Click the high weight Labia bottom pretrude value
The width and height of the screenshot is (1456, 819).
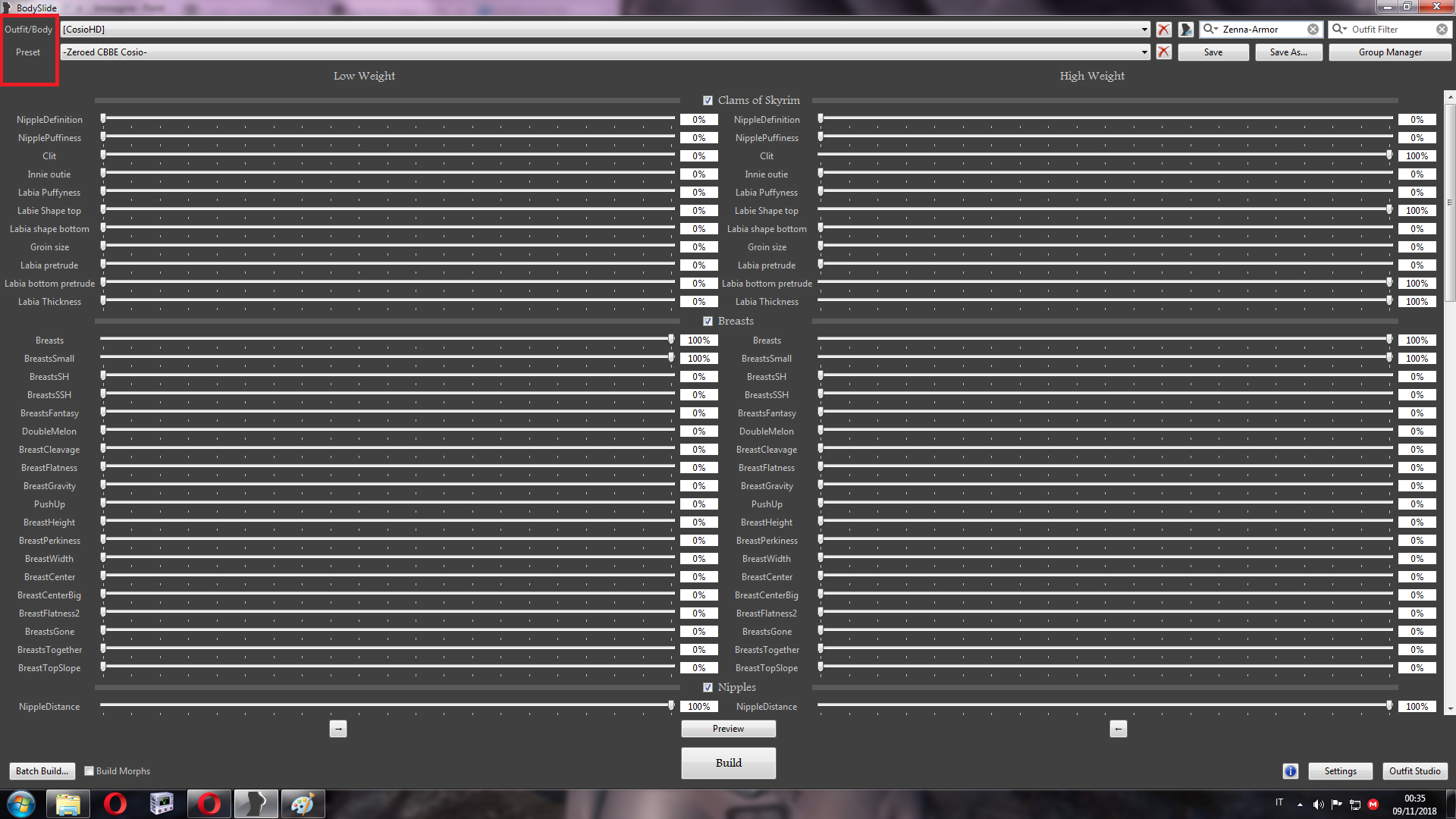pyautogui.click(x=1417, y=284)
